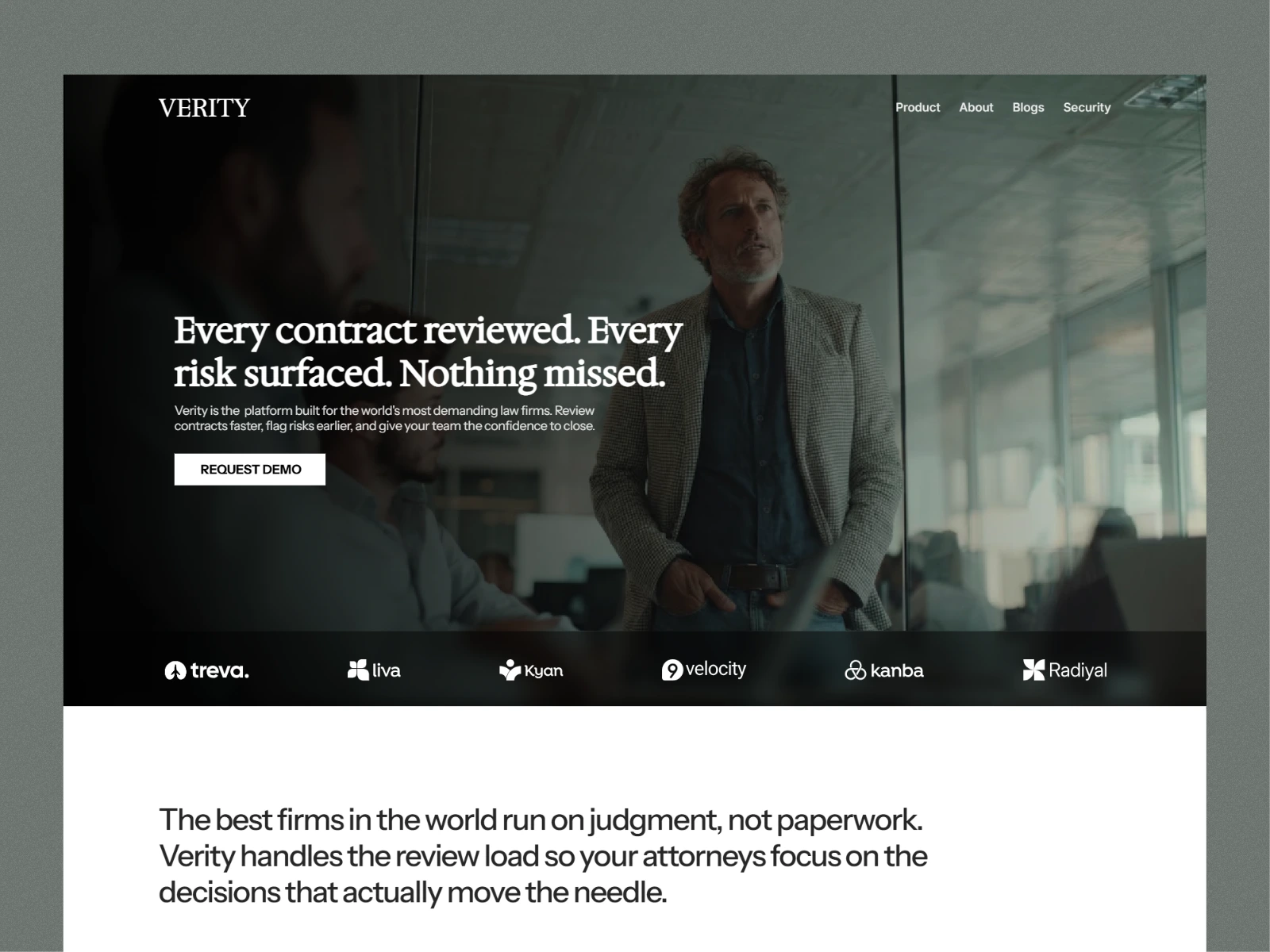Click the treva. wordmark text
This screenshot has height=952, width=1270.
(220, 671)
